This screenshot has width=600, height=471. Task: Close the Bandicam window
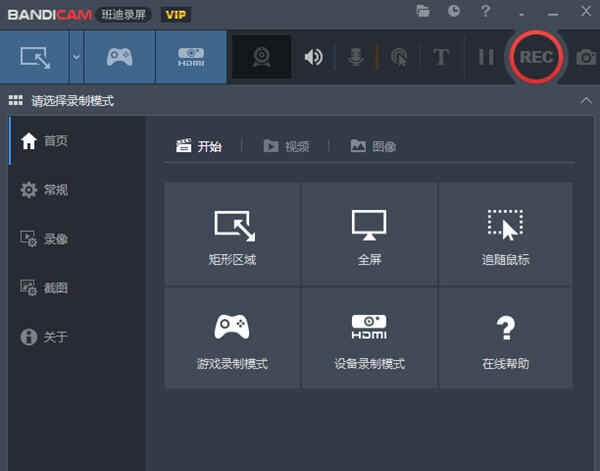coord(586,11)
